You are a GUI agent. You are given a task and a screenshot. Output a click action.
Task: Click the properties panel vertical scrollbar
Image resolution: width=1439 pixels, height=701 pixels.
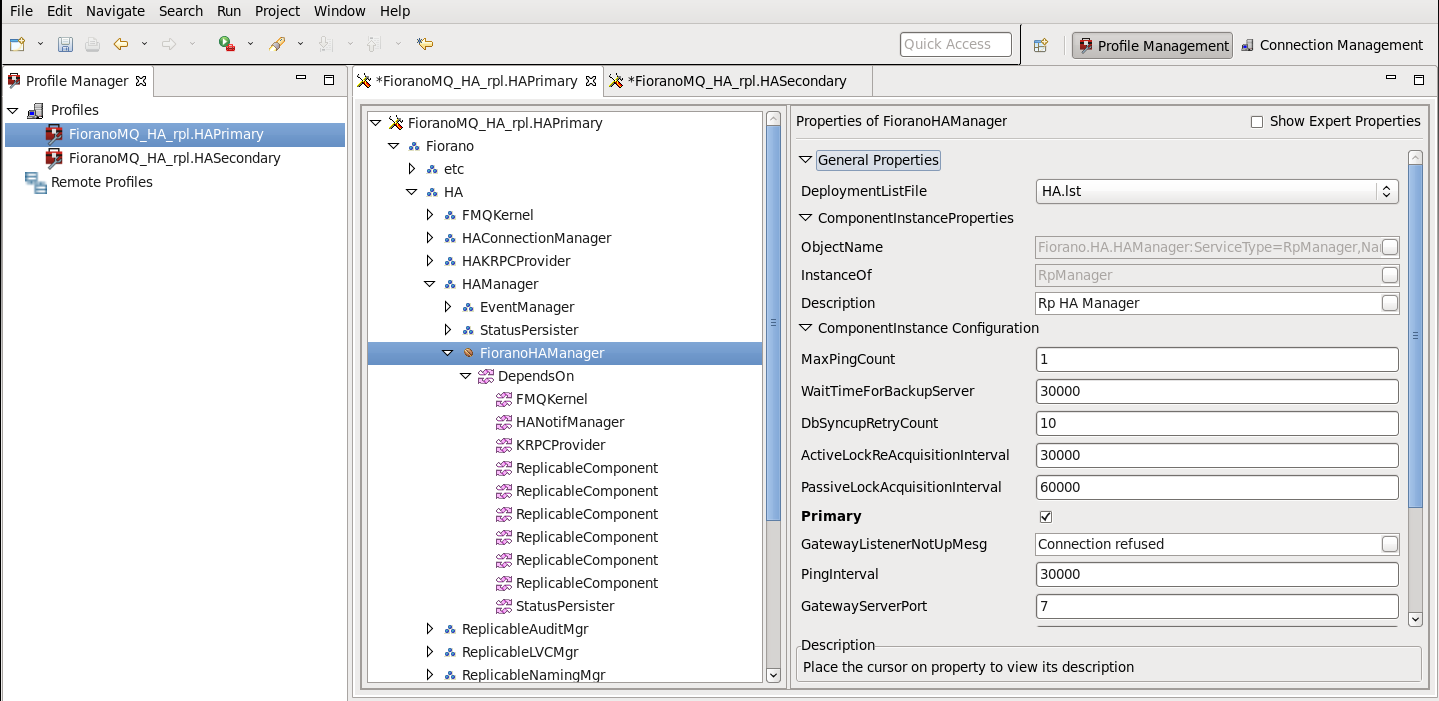pos(1415,335)
